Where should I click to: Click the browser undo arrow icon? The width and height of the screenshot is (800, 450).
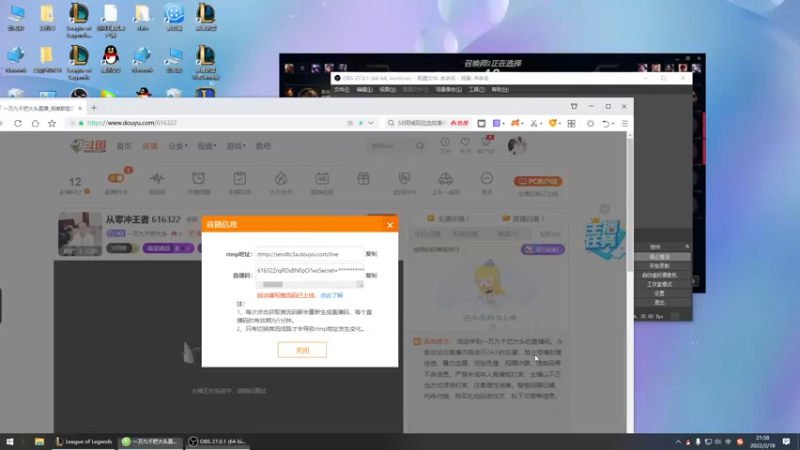tap(606, 123)
